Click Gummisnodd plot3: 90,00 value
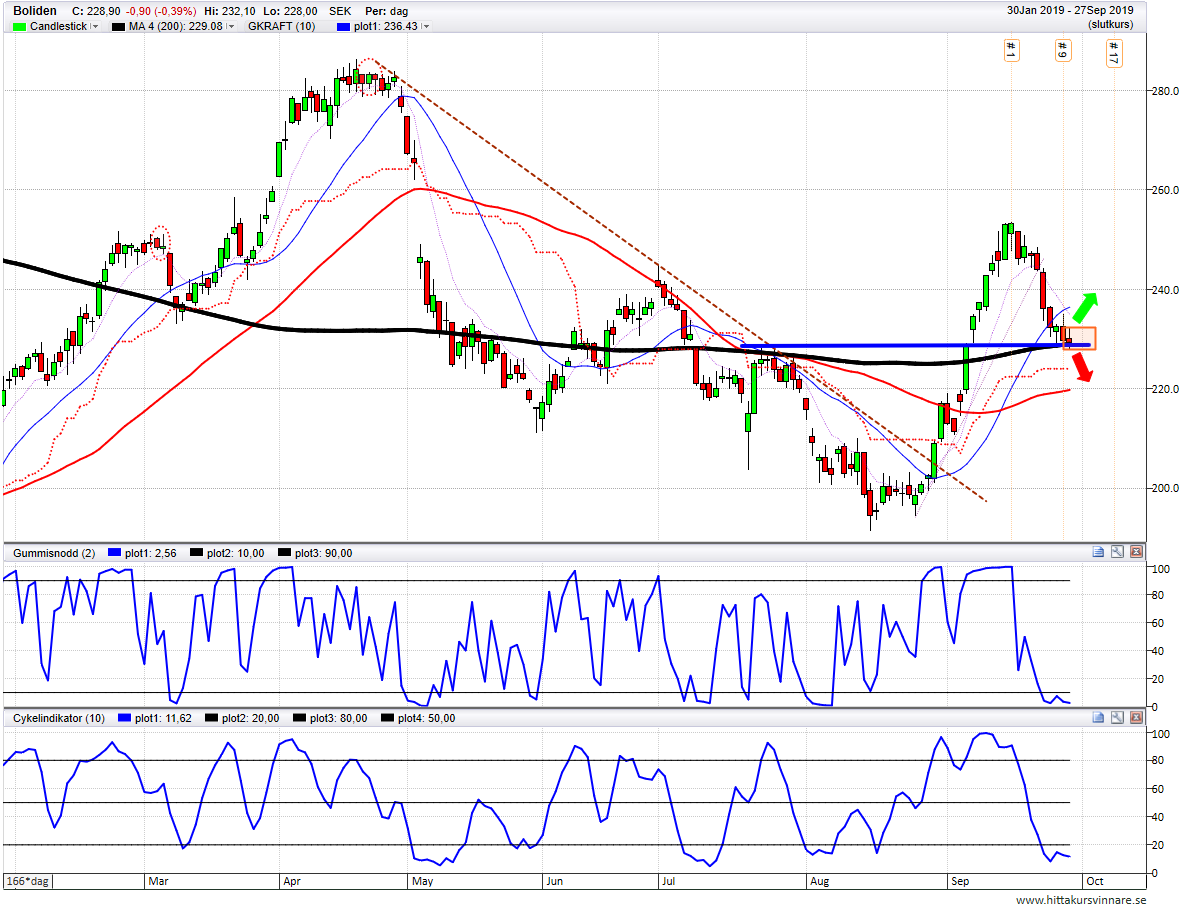Viewport: 1191px width, 905px height. (x=324, y=553)
